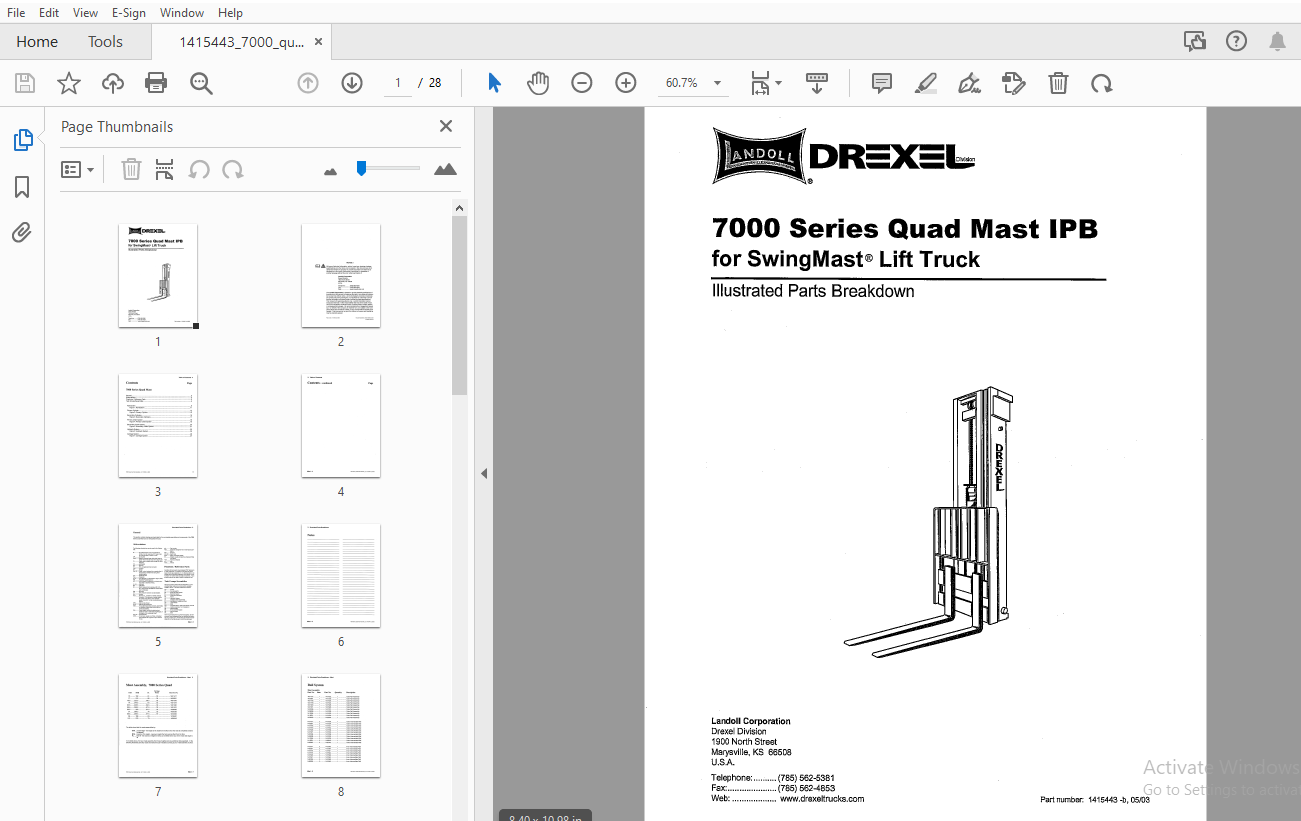
Task: Rotate thumbnails counterclockwise
Action: click(199, 169)
